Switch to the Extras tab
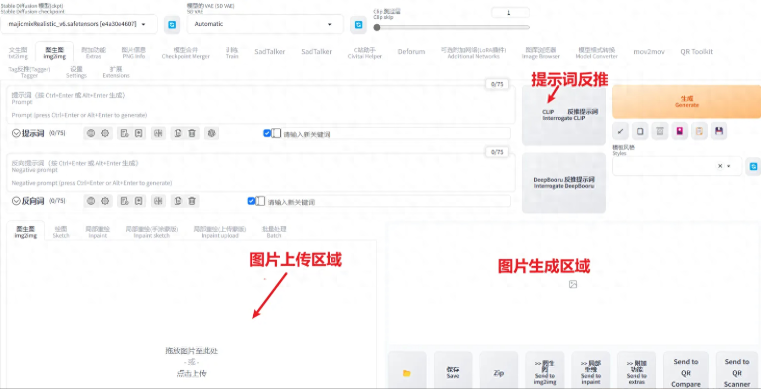The width and height of the screenshot is (761, 389). point(93,53)
